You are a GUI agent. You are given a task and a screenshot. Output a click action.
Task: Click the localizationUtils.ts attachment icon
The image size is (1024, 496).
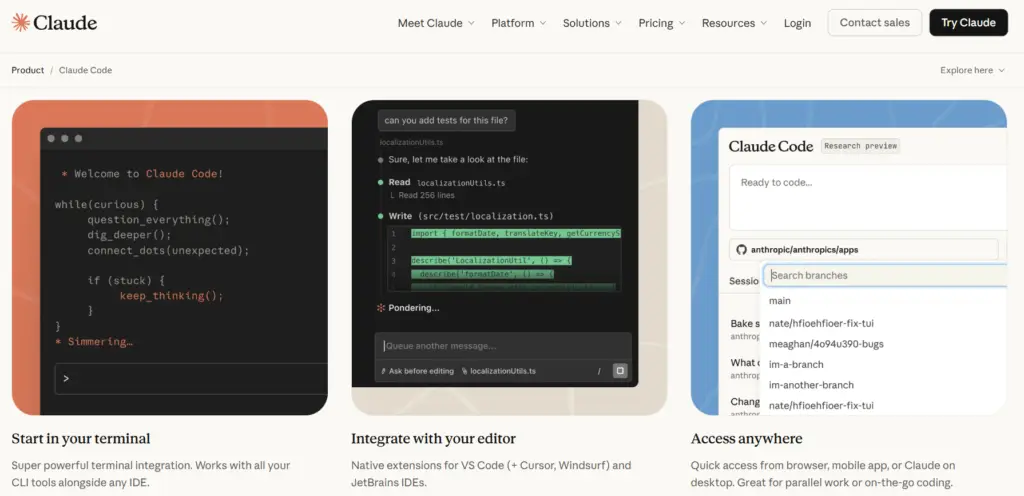coord(464,371)
